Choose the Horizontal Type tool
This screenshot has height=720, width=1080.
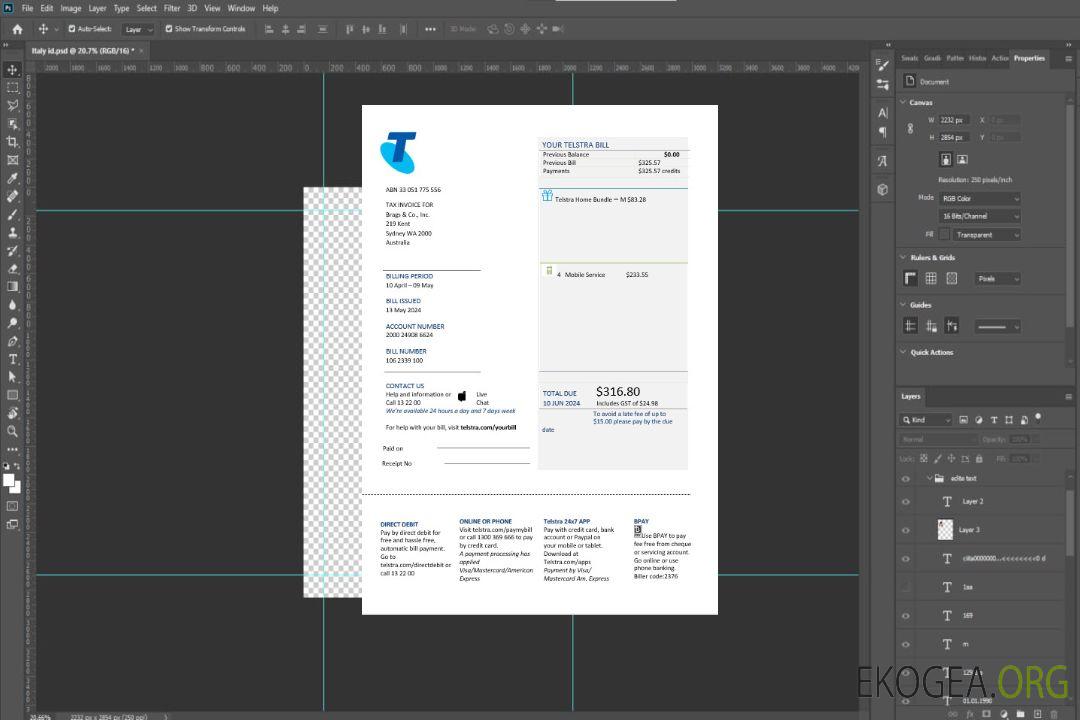(12, 359)
